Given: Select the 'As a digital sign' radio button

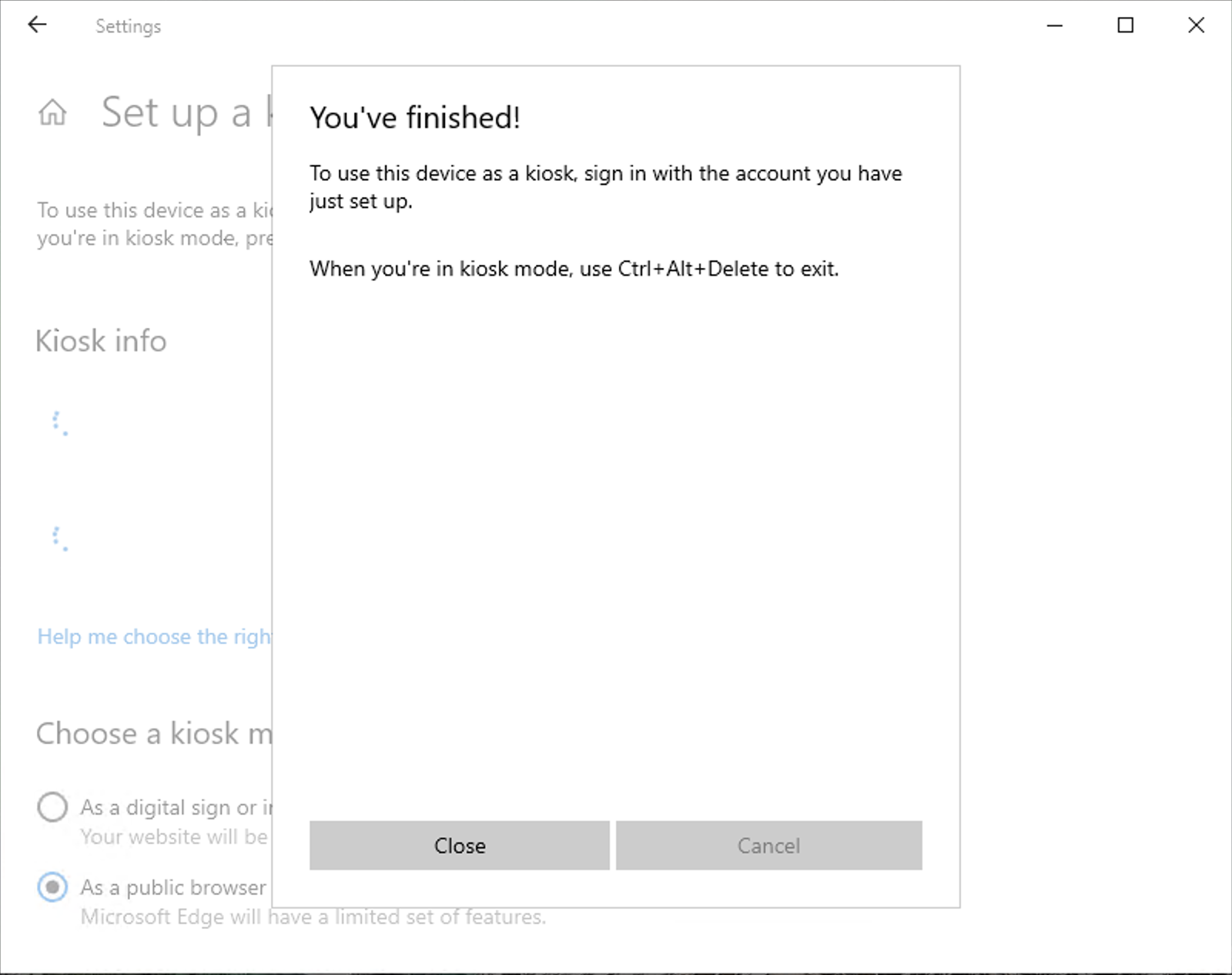Looking at the screenshot, I should (x=52, y=807).
